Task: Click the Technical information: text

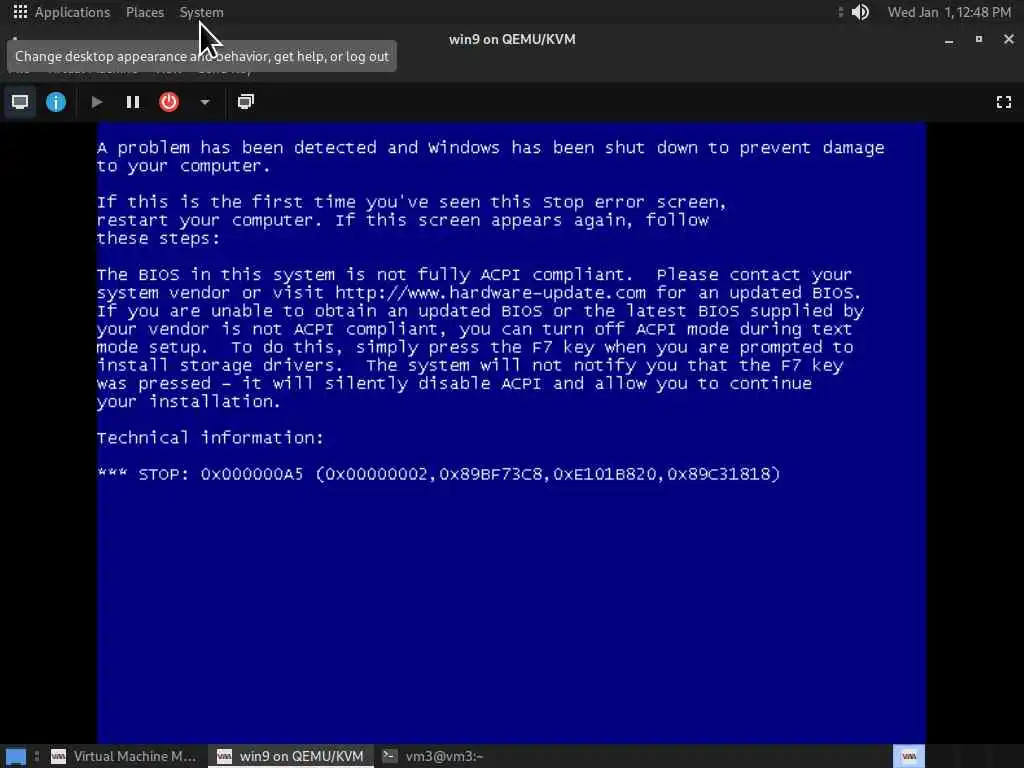Action: pyautogui.click(x=210, y=438)
